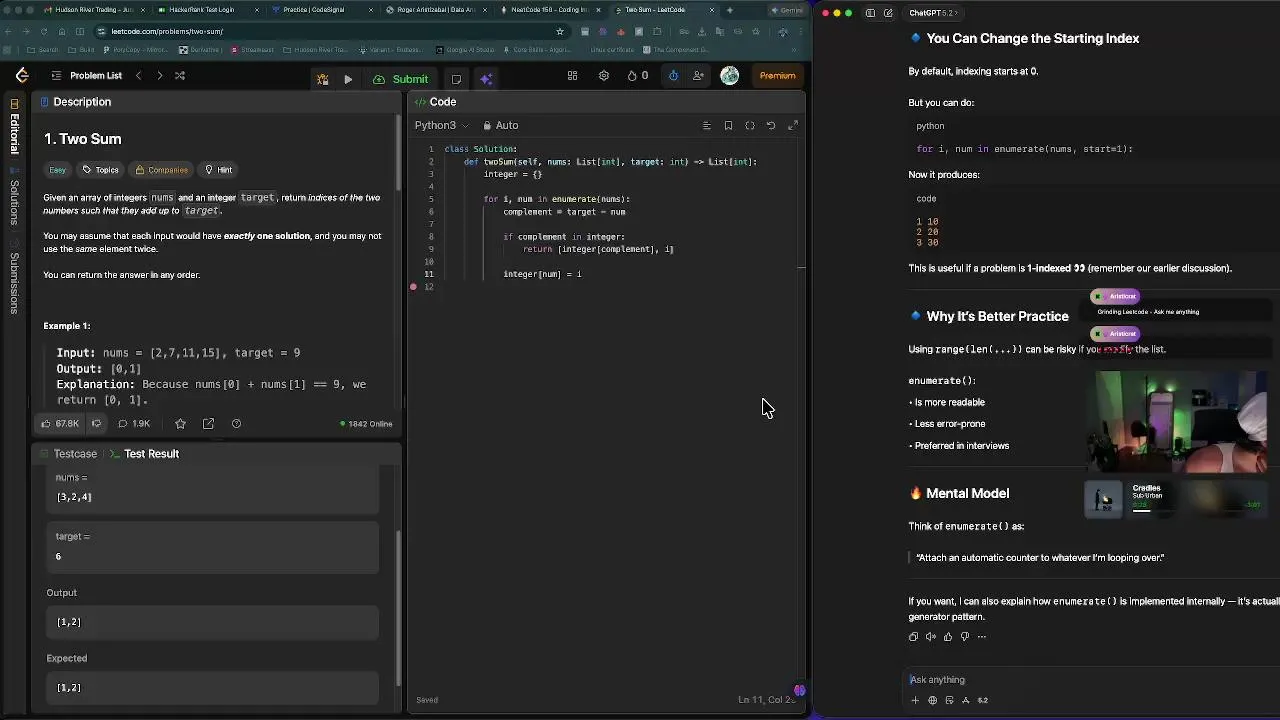The image size is (1280, 720).
Task: Switch to the Test Result tab
Action: [x=144, y=454]
